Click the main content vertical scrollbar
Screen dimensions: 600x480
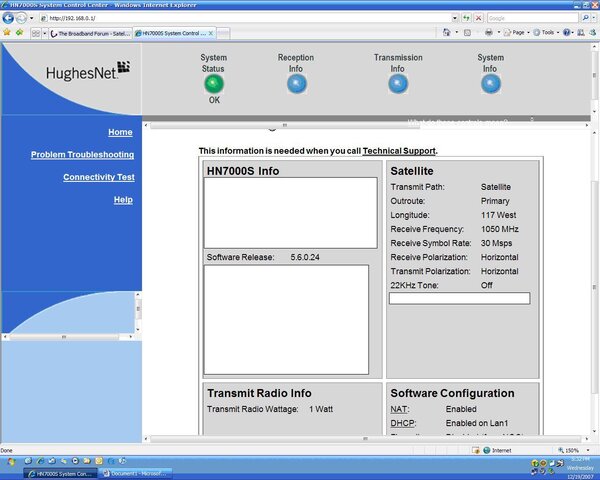(594, 283)
